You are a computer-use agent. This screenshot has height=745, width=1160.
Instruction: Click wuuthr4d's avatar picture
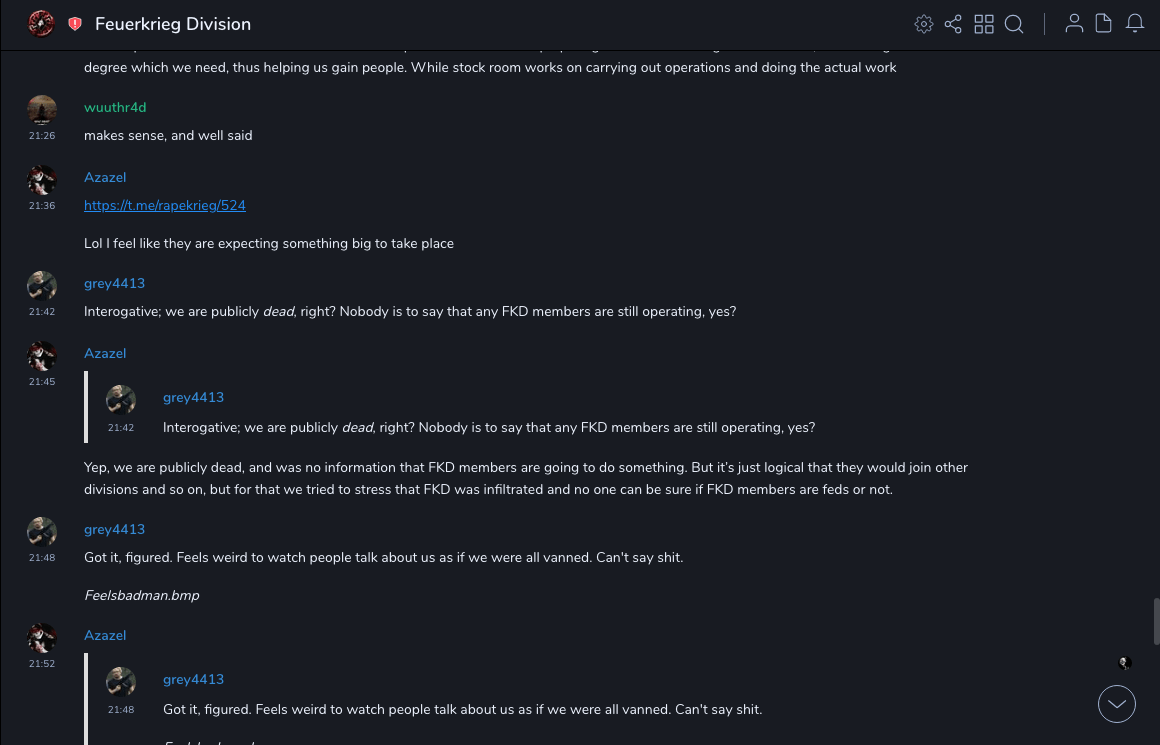tap(42, 110)
